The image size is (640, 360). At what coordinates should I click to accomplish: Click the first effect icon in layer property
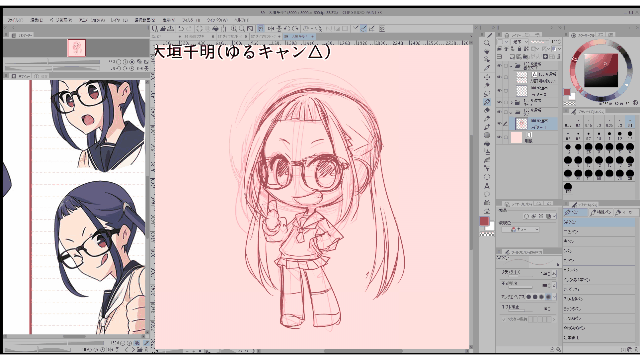coord(527,216)
